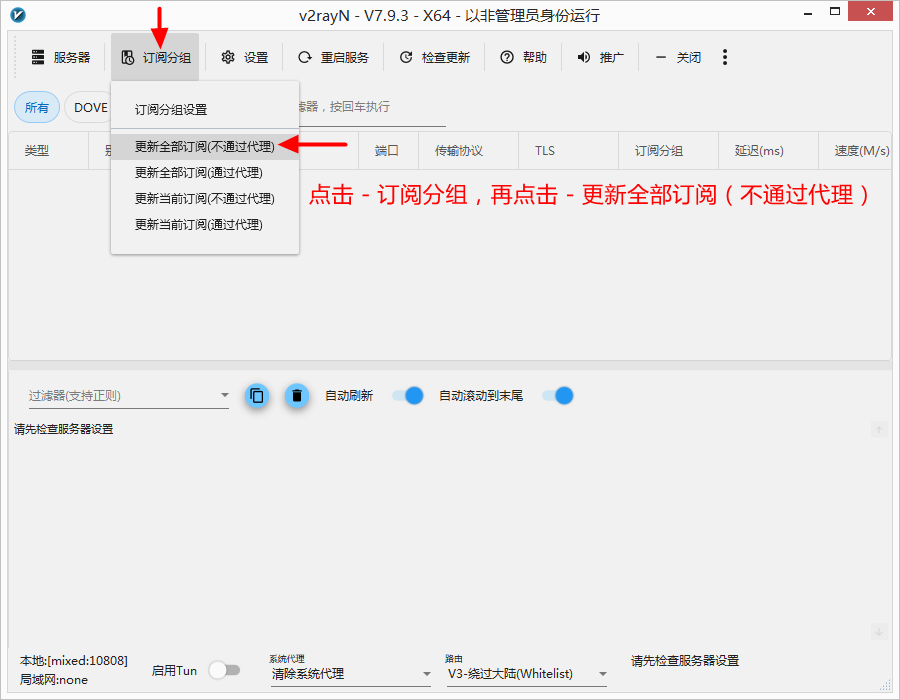Minimize the v2rayN window
Viewport: 900px width, 700px height.
click(808, 12)
